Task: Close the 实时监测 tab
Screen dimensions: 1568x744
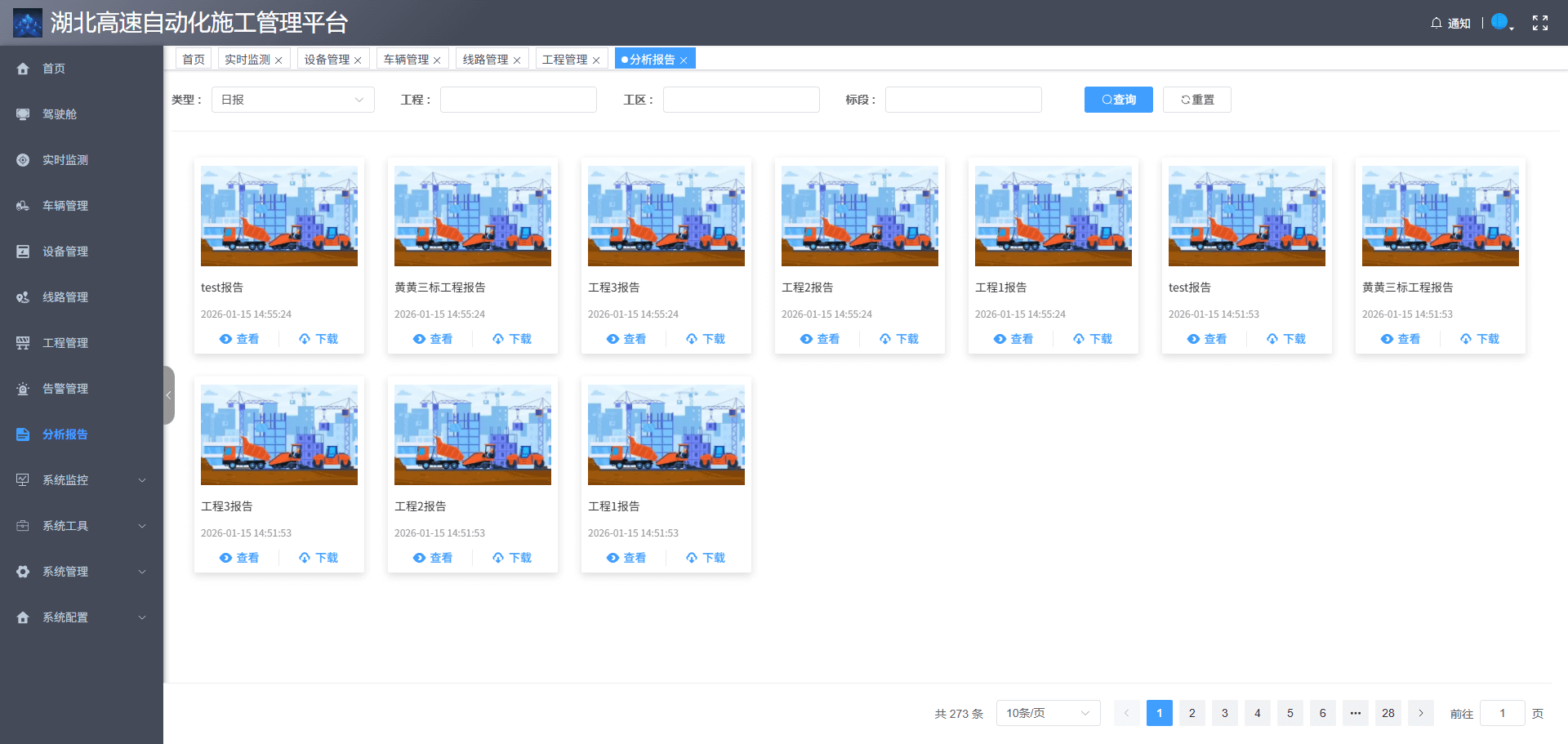Action: click(279, 58)
